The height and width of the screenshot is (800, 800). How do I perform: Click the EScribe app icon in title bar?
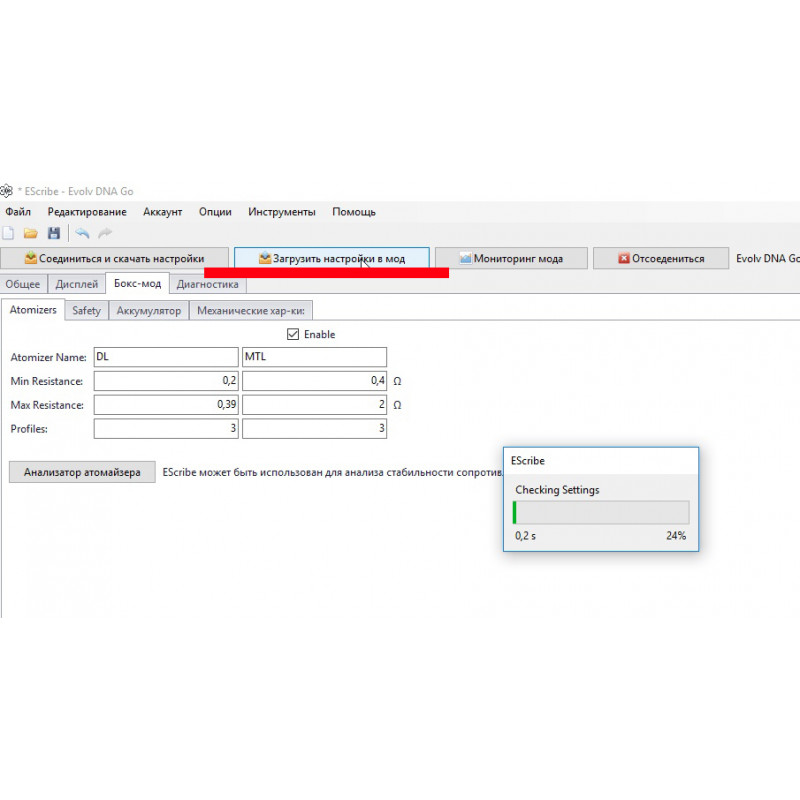[x=6, y=191]
